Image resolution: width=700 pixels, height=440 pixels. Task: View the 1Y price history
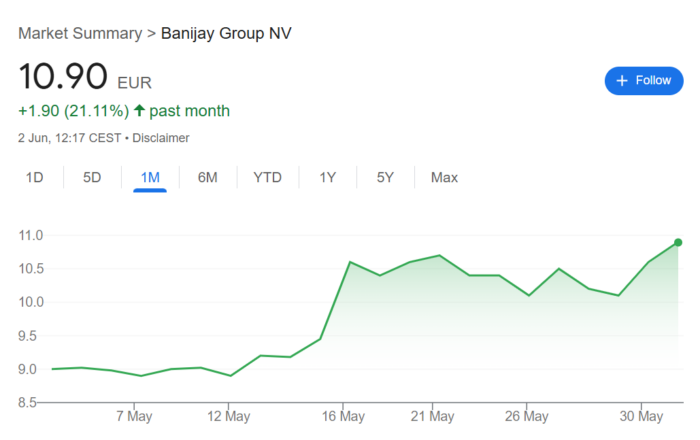point(327,177)
